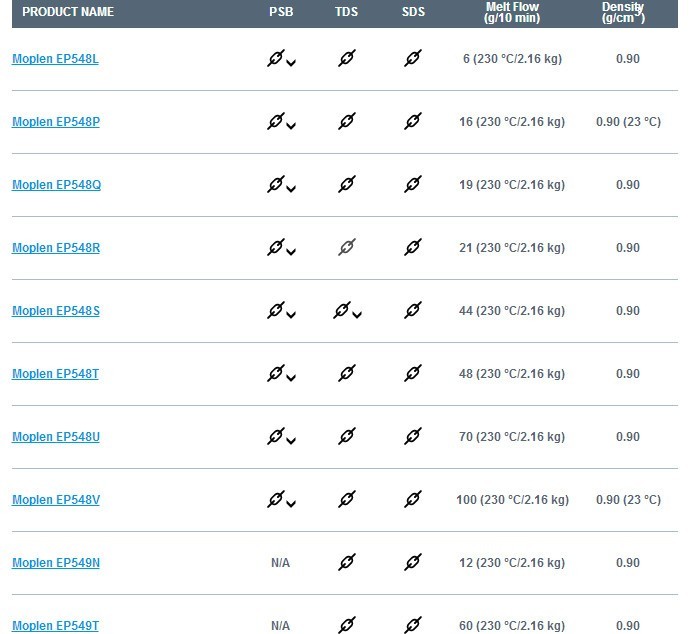Expand PSB dropdown chevron for Moplen EP548V

click(x=291, y=503)
